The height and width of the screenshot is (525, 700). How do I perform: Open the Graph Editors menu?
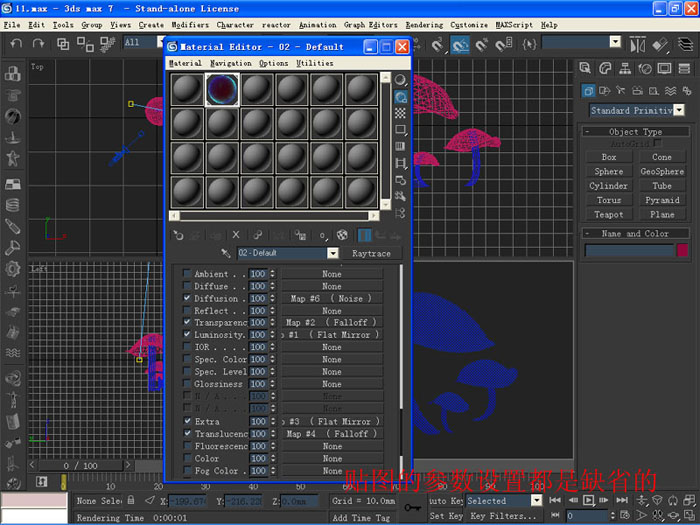pos(371,25)
